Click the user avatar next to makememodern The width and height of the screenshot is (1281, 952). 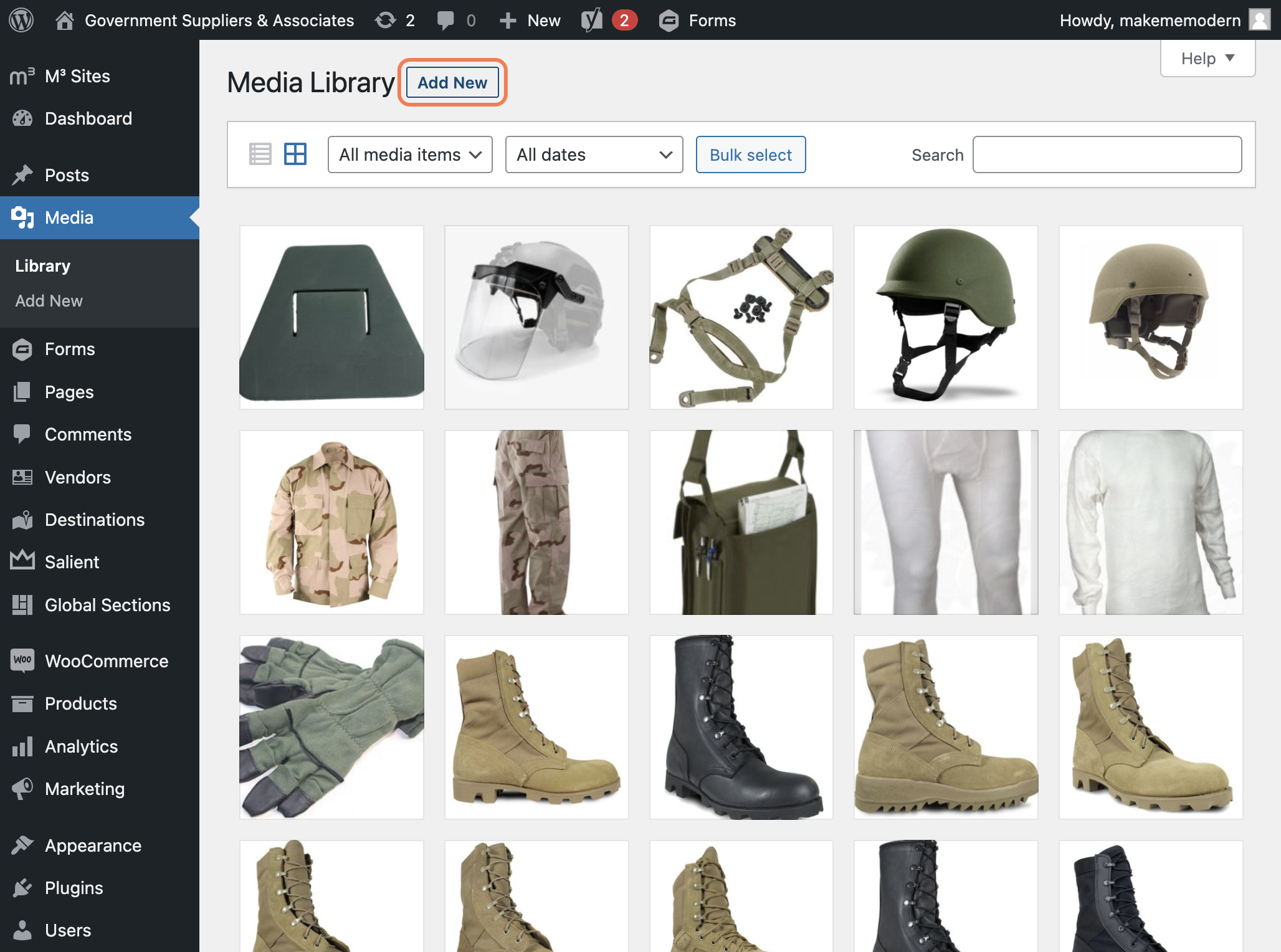click(1260, 20)
